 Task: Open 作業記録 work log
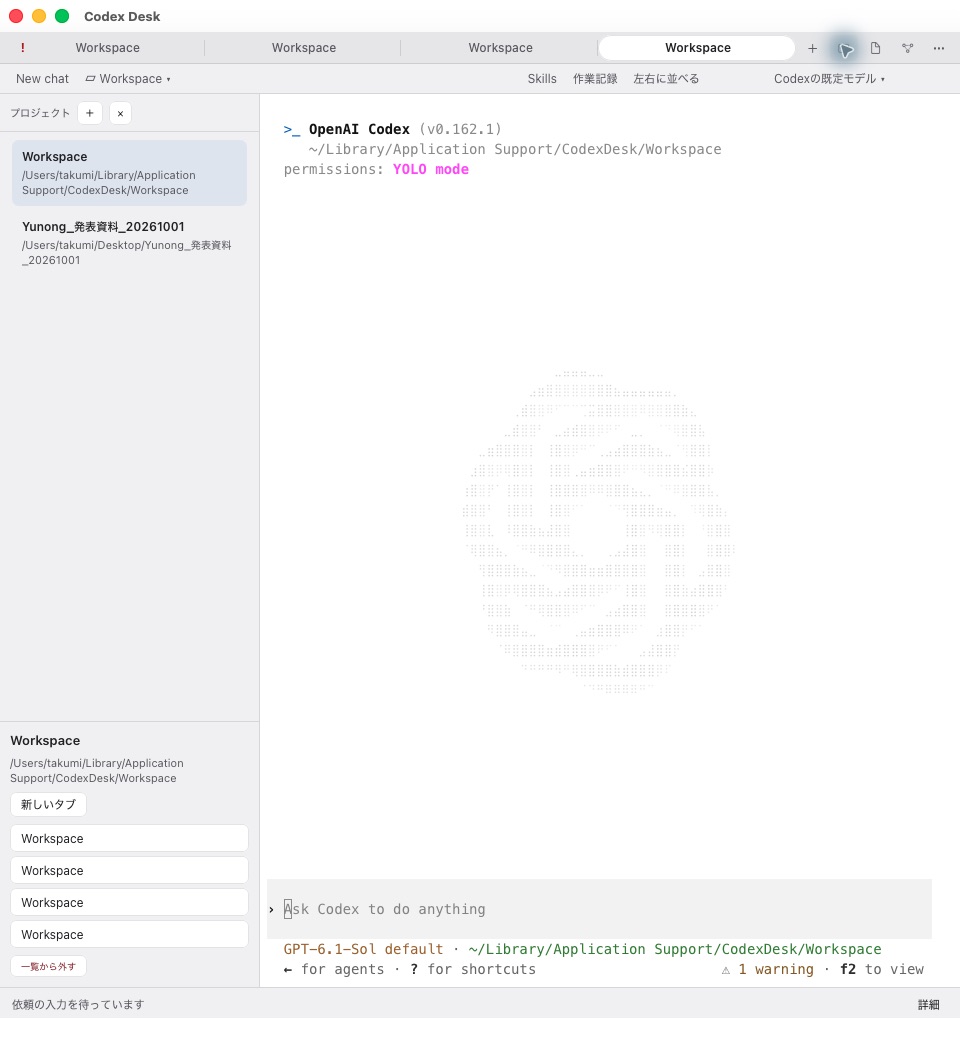594,78
